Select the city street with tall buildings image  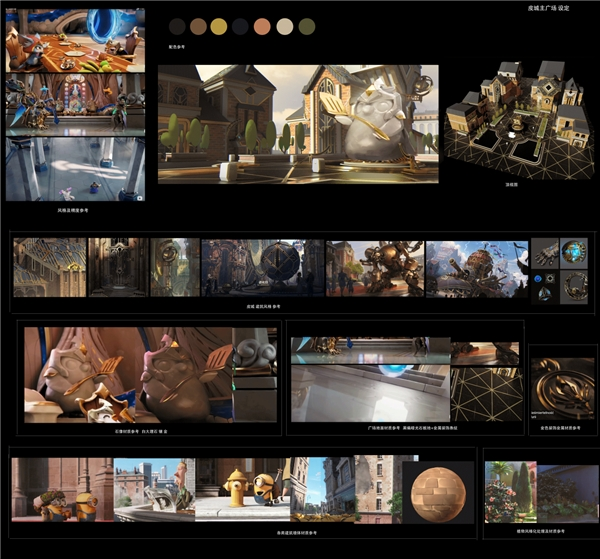[x=322, y=489]
